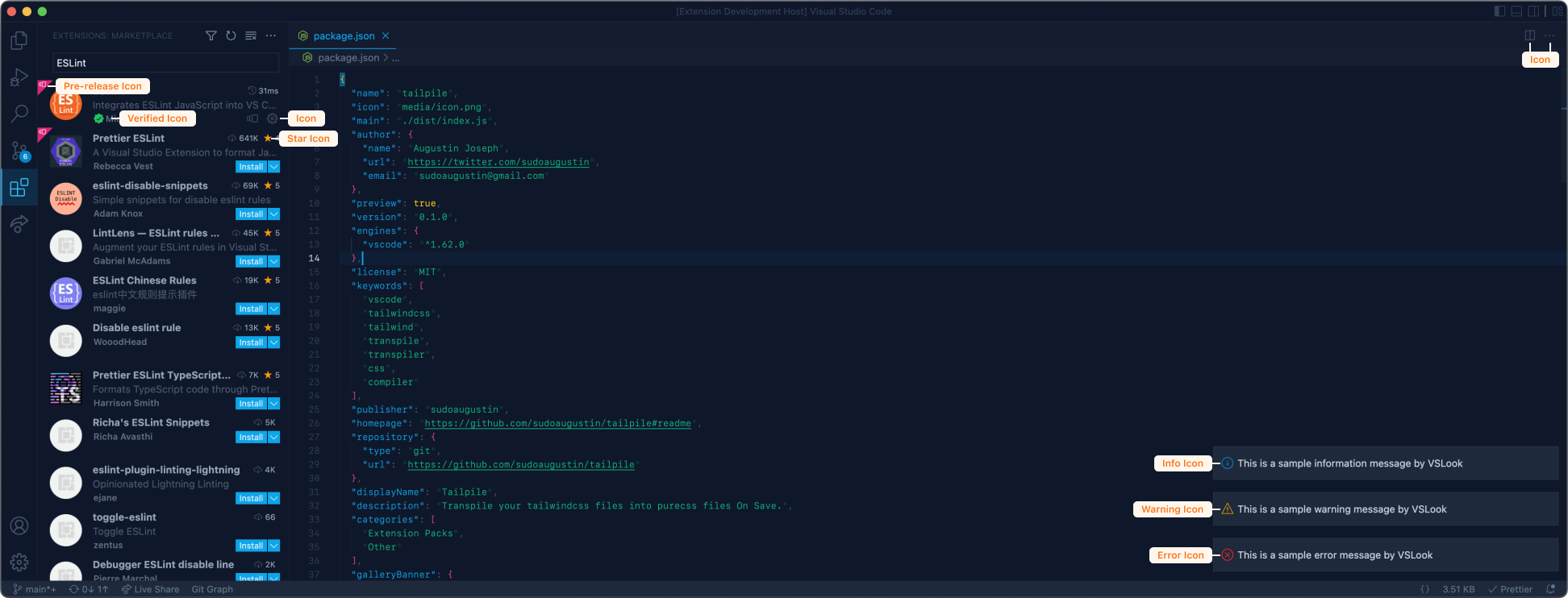
Task: Switch to the package.json editor tab
Action: 344,35
